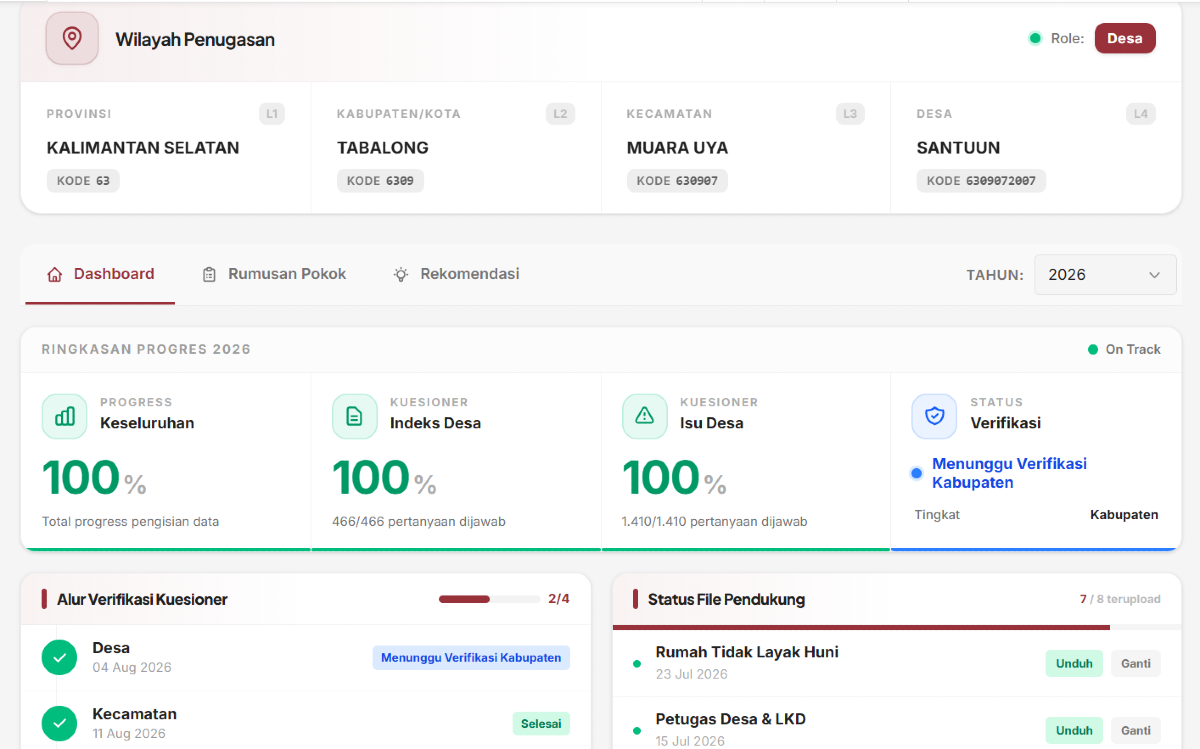Click the green status dot beside Role

coord(1035,39)
